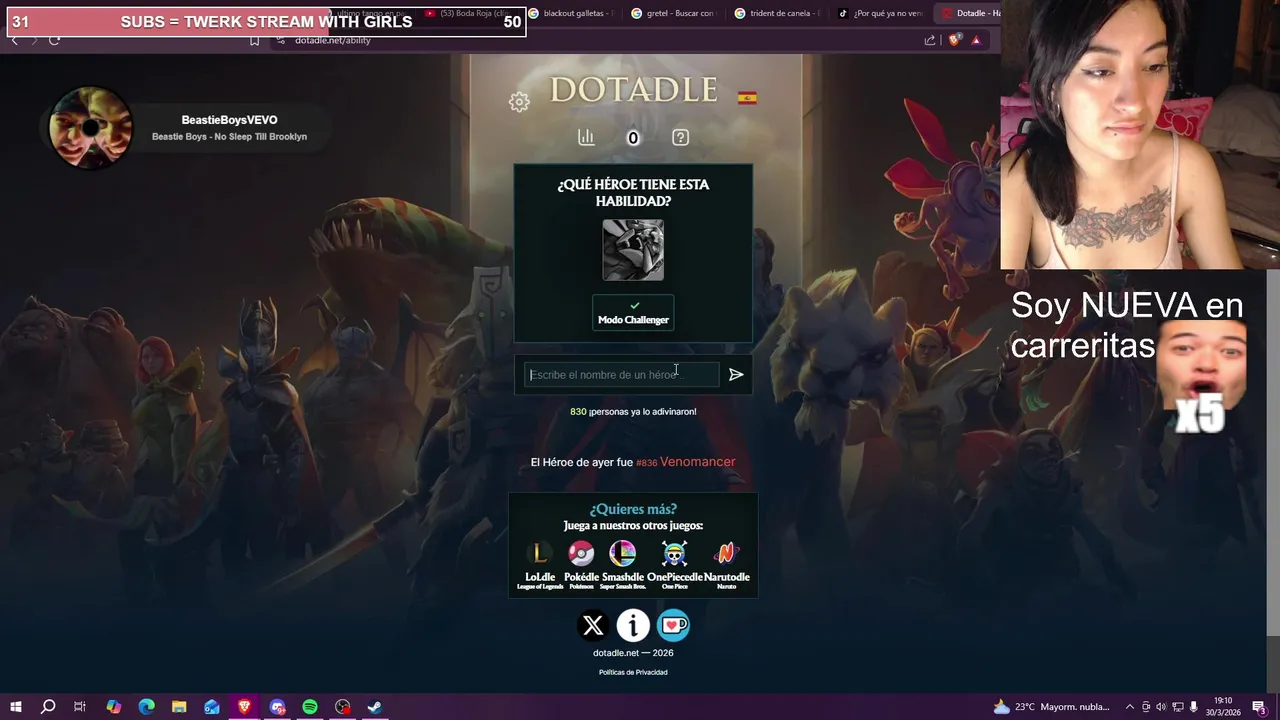Open the Narutodle game link
Viewport: 1280px width, 720px height.
click(726, 565)
